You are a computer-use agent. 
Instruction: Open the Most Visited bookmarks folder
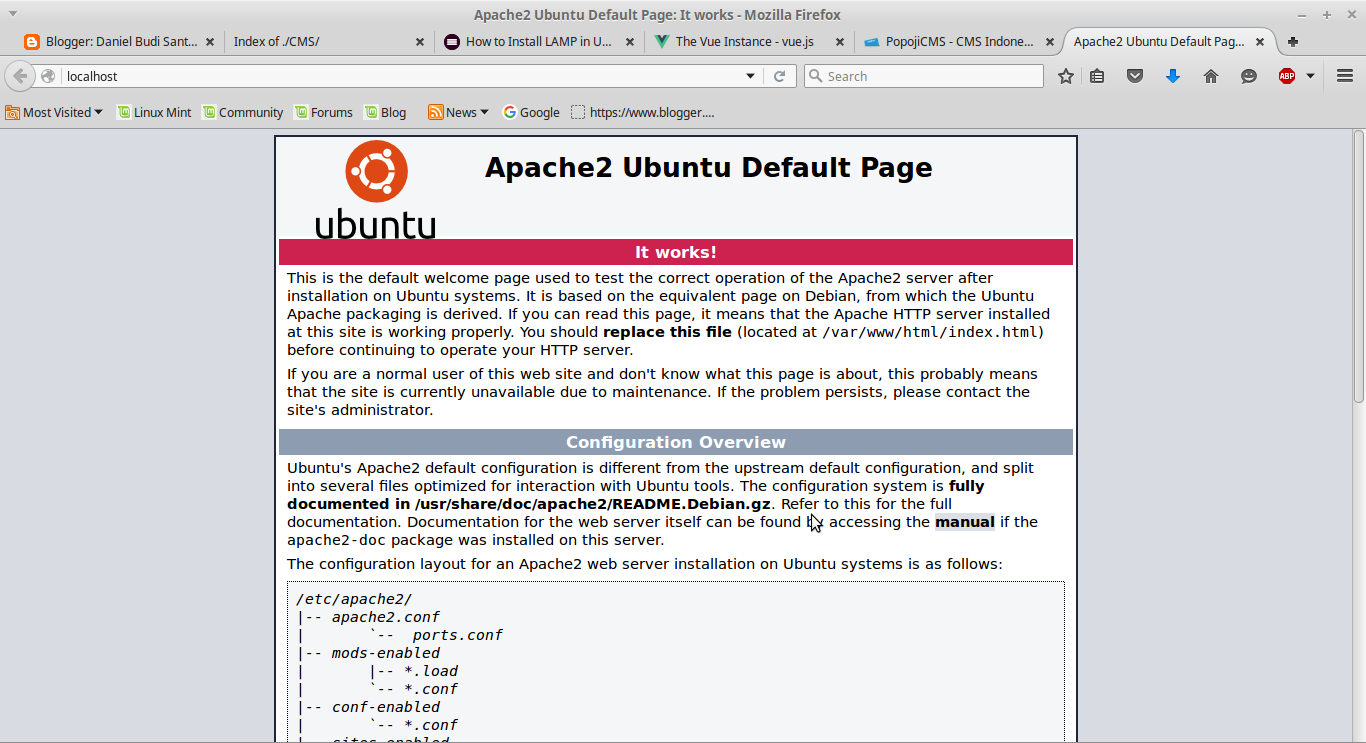[54, 112]
